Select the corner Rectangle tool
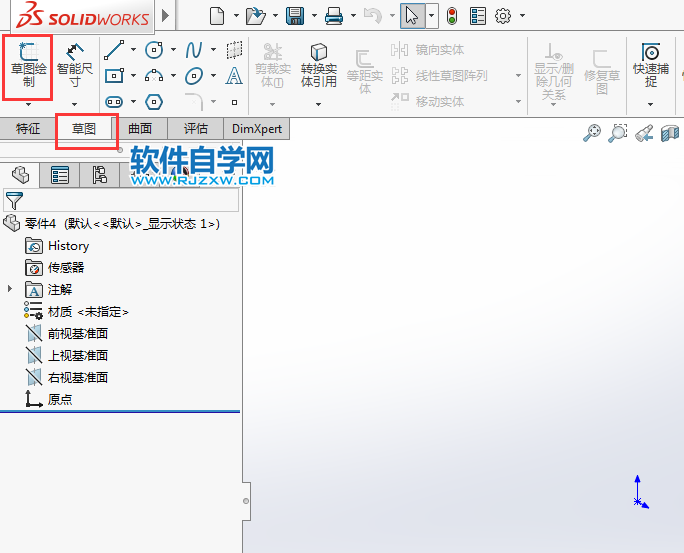This screenshot has width=684, height=553. (x=114, y=76)
